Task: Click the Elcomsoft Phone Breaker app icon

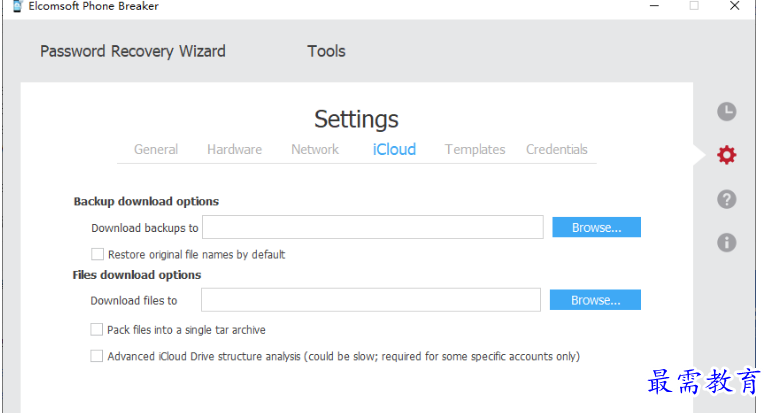Action: 17,6
